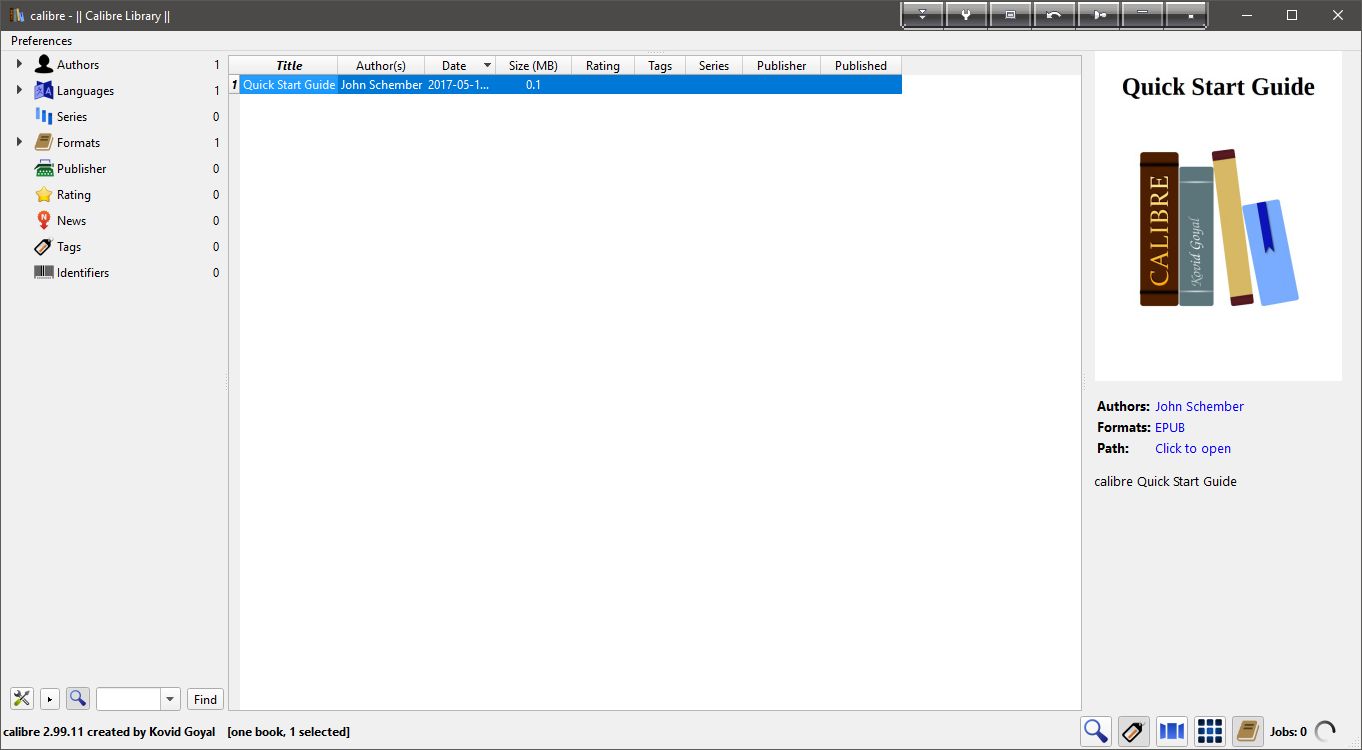Sort by the Publisher column header
Viewport: 1362px width, 750px height.
pos(782,66)
